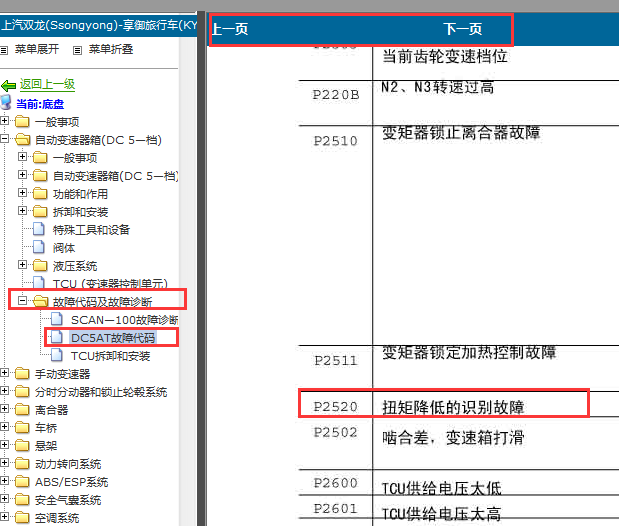Open TCU拆卸和安装 document

point(111,356)
